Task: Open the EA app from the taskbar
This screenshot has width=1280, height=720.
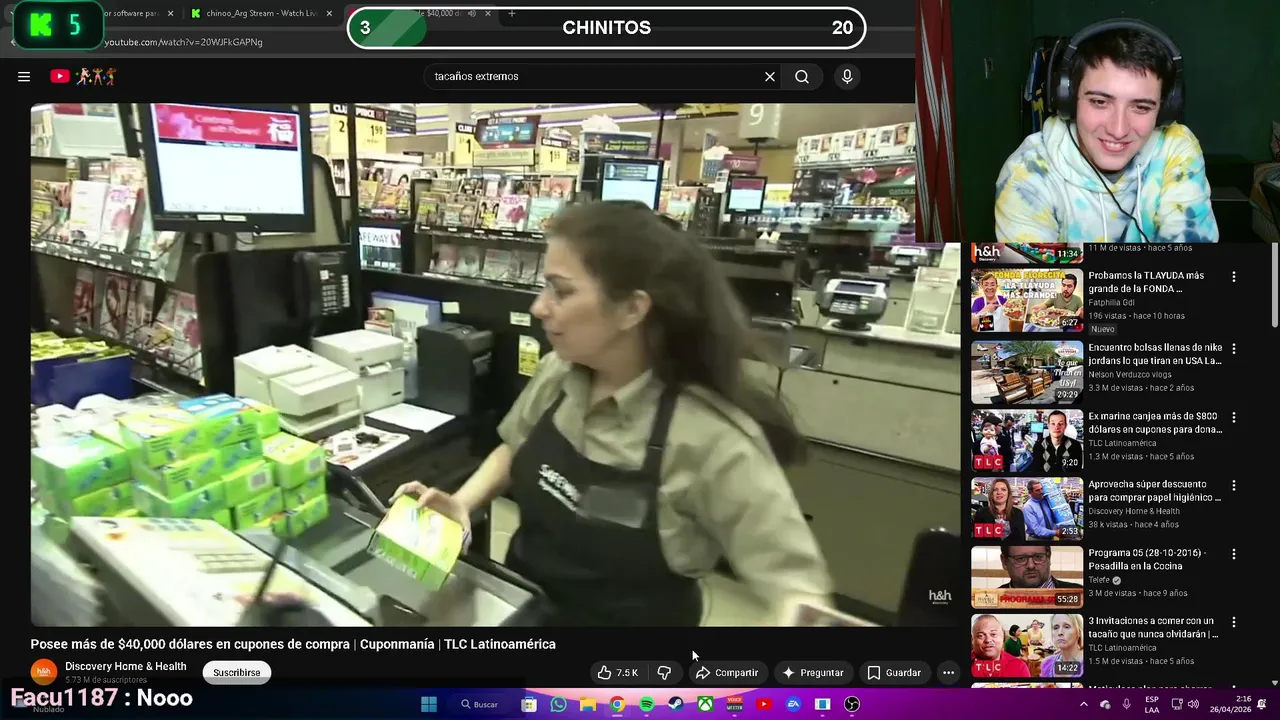Action: (x=793, y=704)
